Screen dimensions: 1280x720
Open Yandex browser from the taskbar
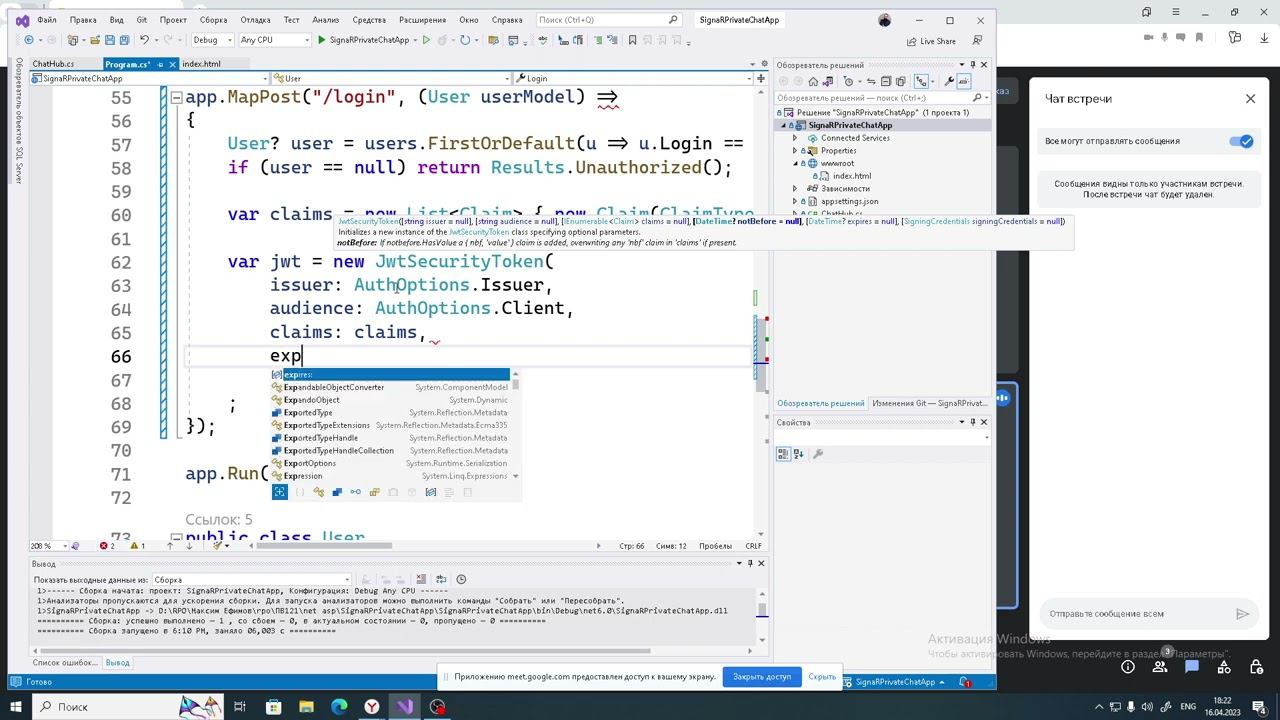(372, 707)
